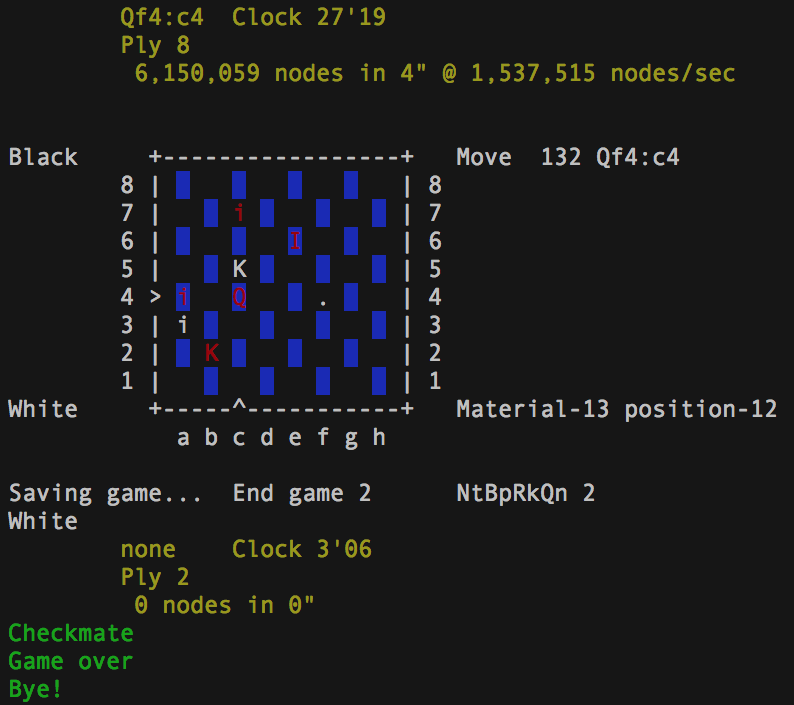Click 'Material-13 position-12' evaluation text

coord(617,409)
